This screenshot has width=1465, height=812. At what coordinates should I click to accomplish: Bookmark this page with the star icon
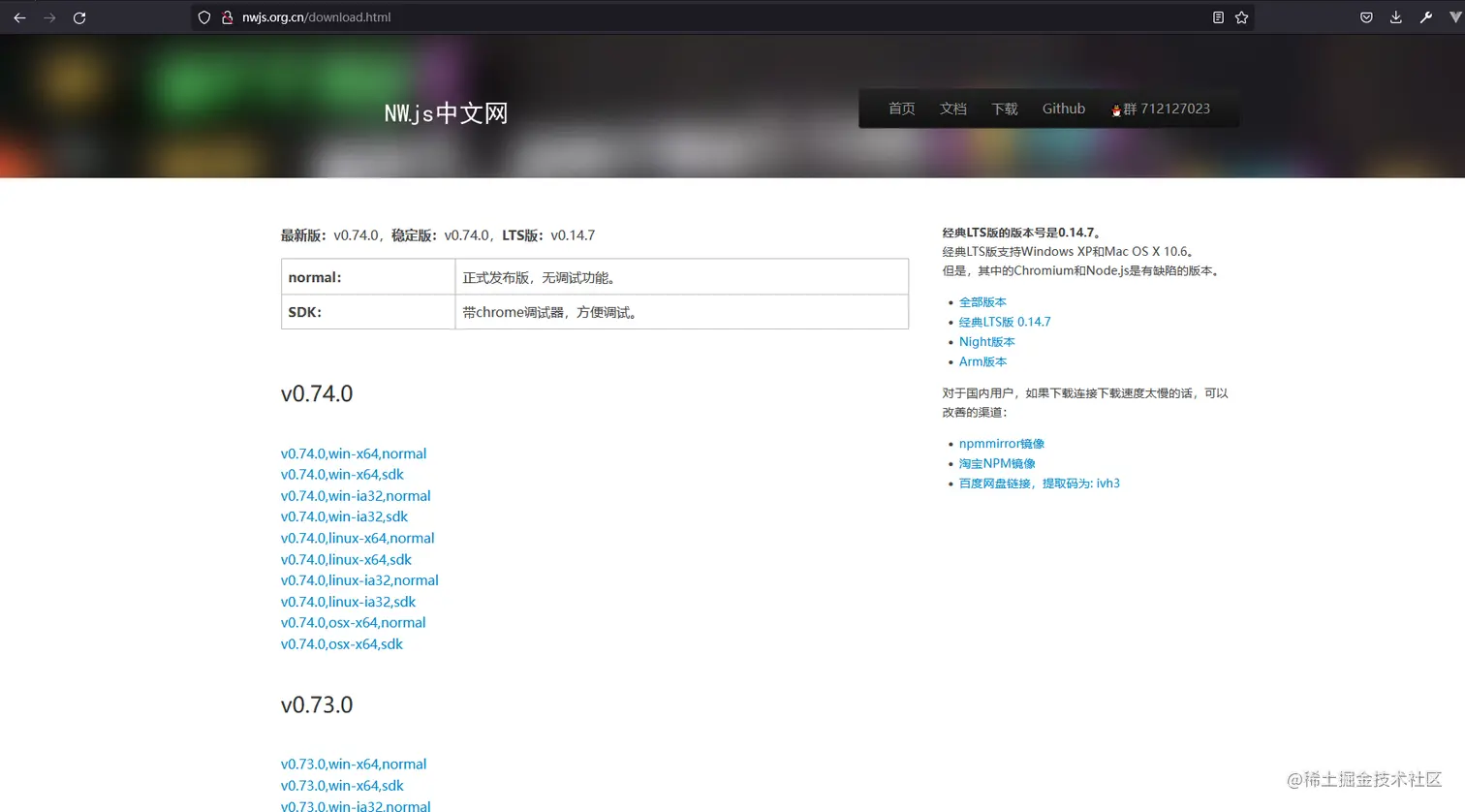point(1243,16)
